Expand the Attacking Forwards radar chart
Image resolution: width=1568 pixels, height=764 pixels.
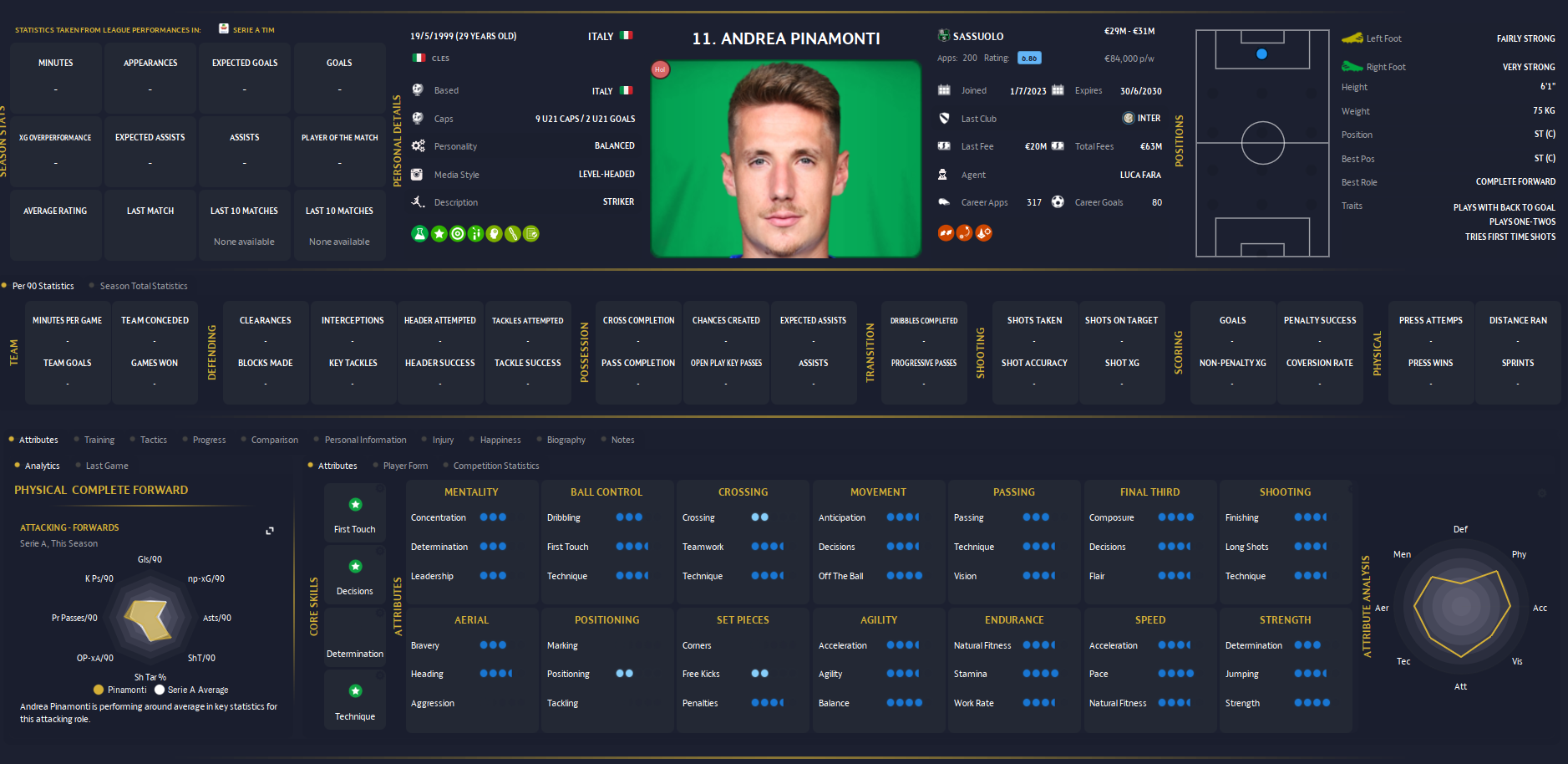point(270,531)
